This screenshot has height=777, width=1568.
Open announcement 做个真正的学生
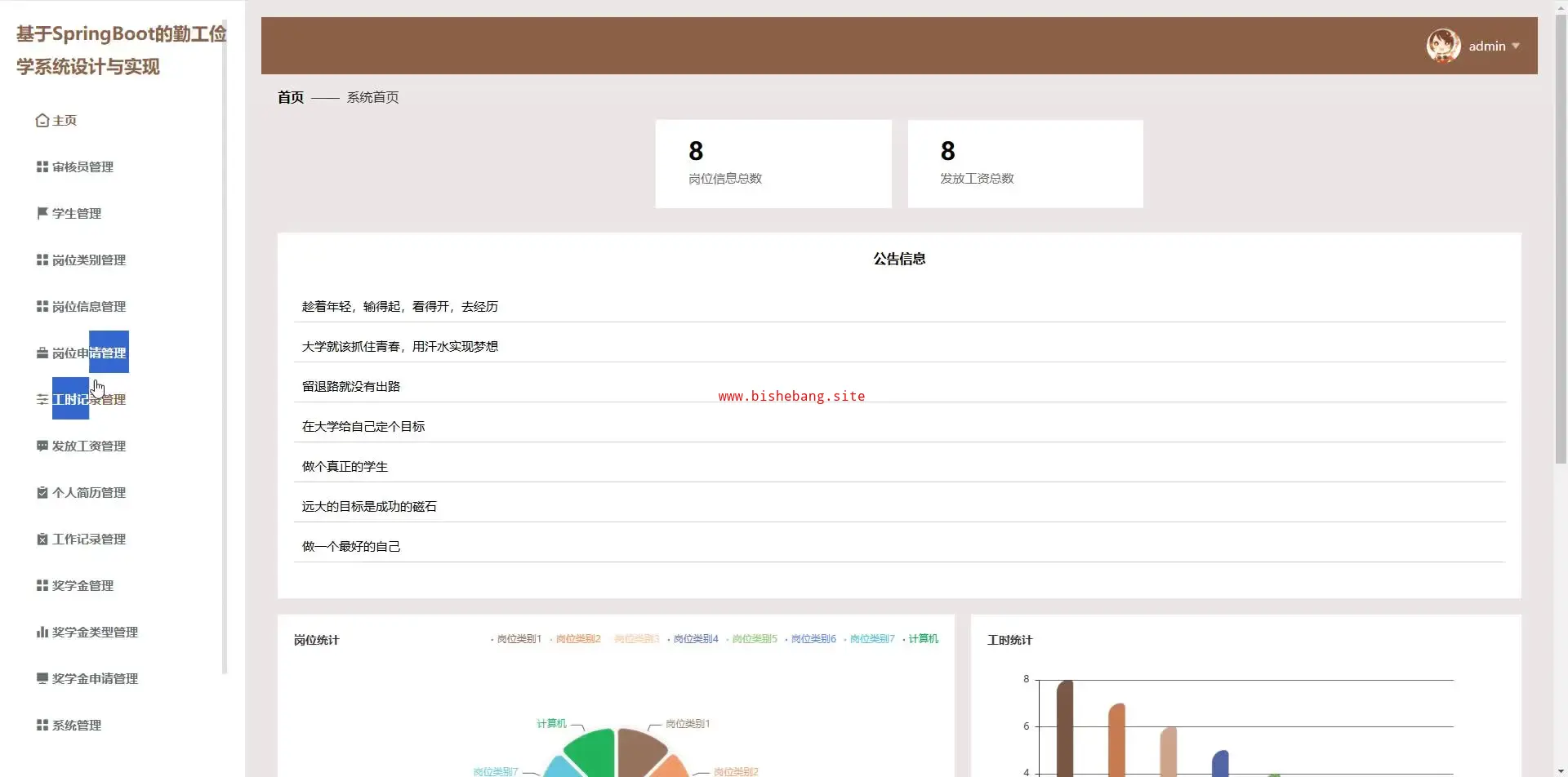click(x=899, y=467)
